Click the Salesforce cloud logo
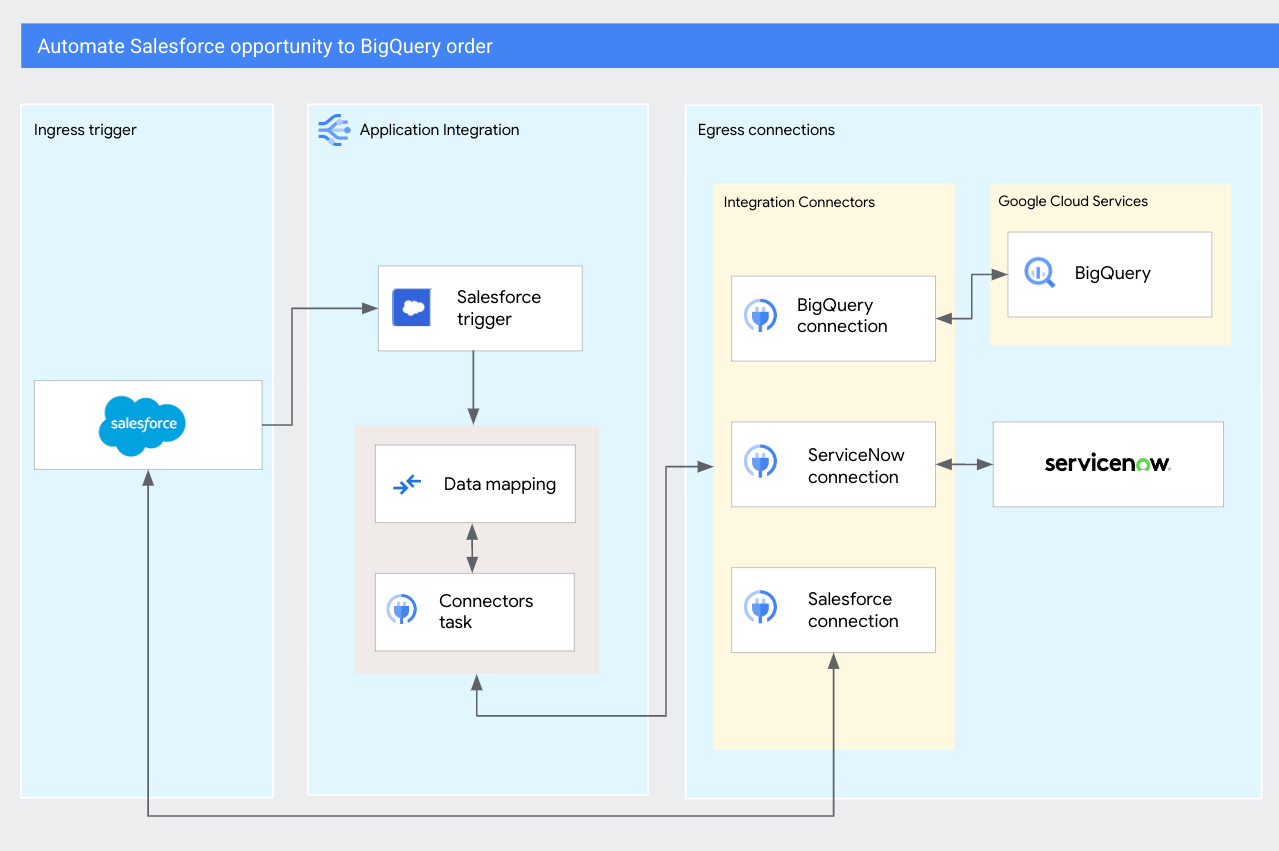This screenshot has height=851, width=1279. point(143,424)
